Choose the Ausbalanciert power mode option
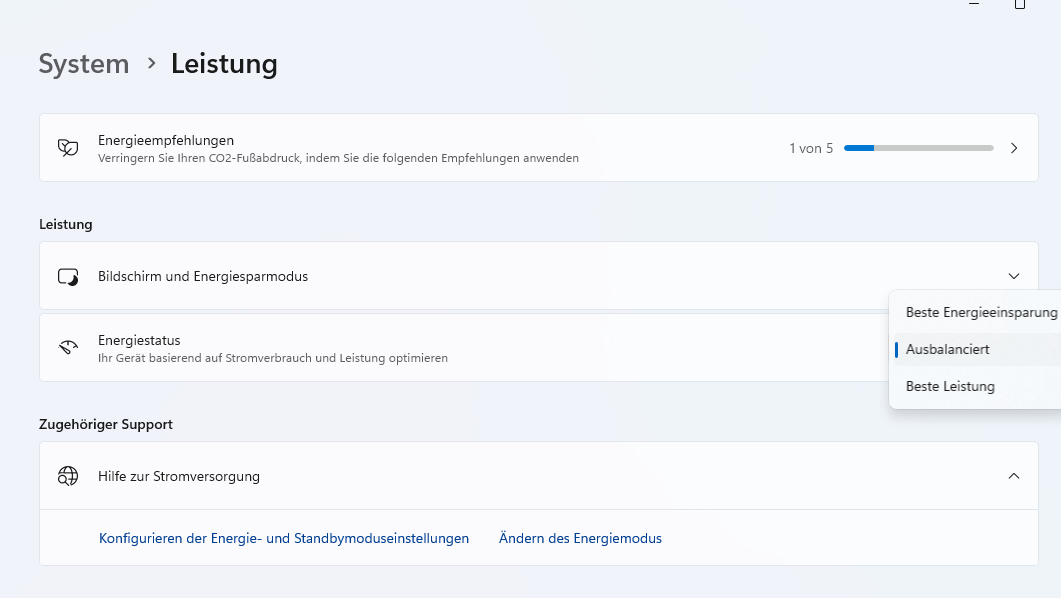 click(x=948, y=349)
